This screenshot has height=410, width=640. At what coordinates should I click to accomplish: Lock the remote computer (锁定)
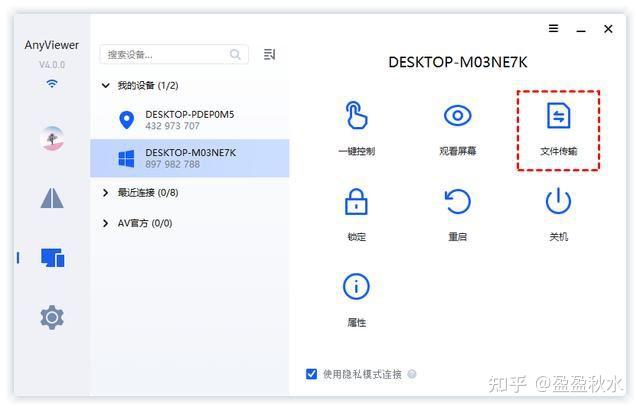tap(356, 214)
